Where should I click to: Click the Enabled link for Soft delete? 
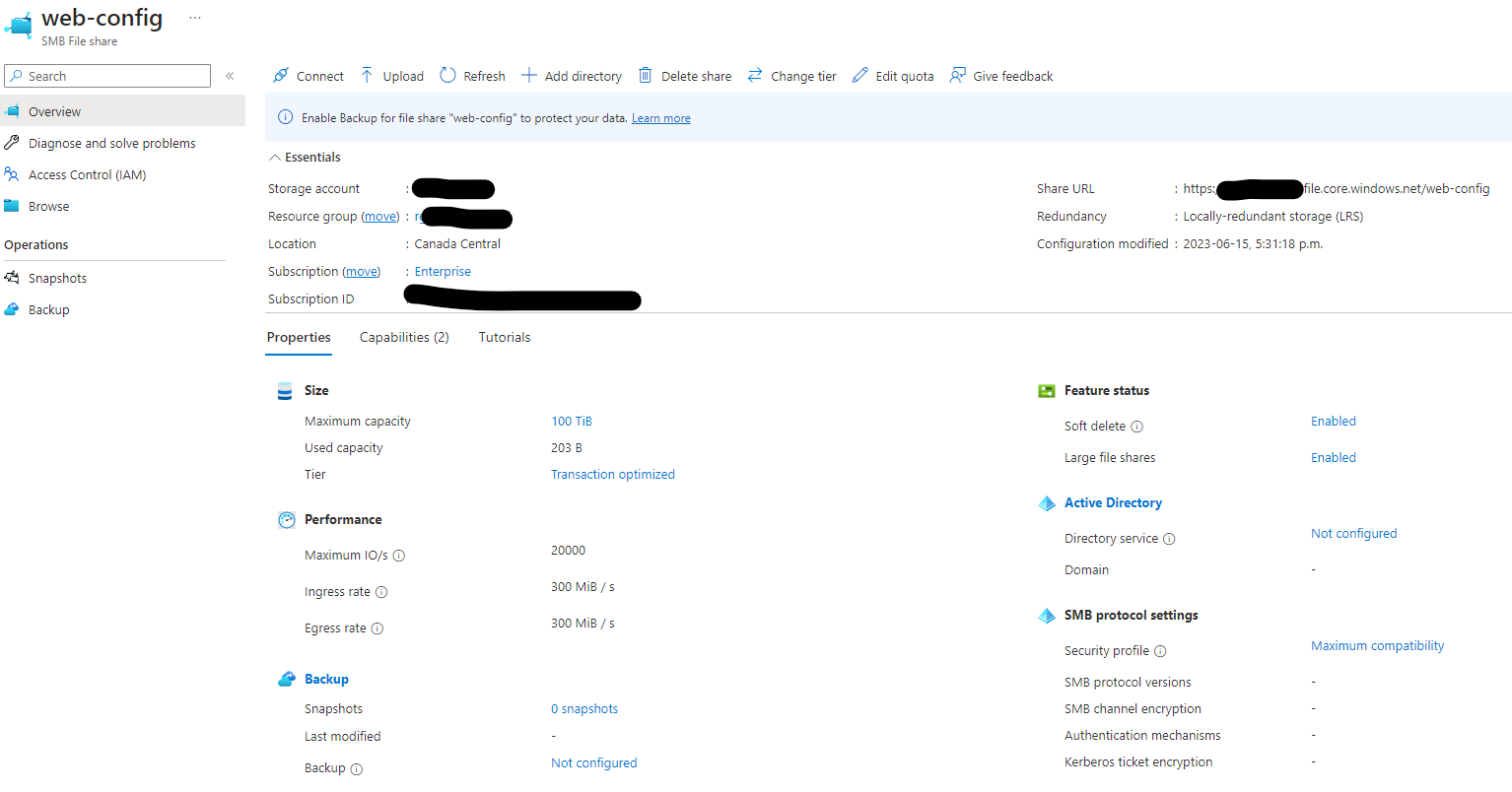[1334, 422]
